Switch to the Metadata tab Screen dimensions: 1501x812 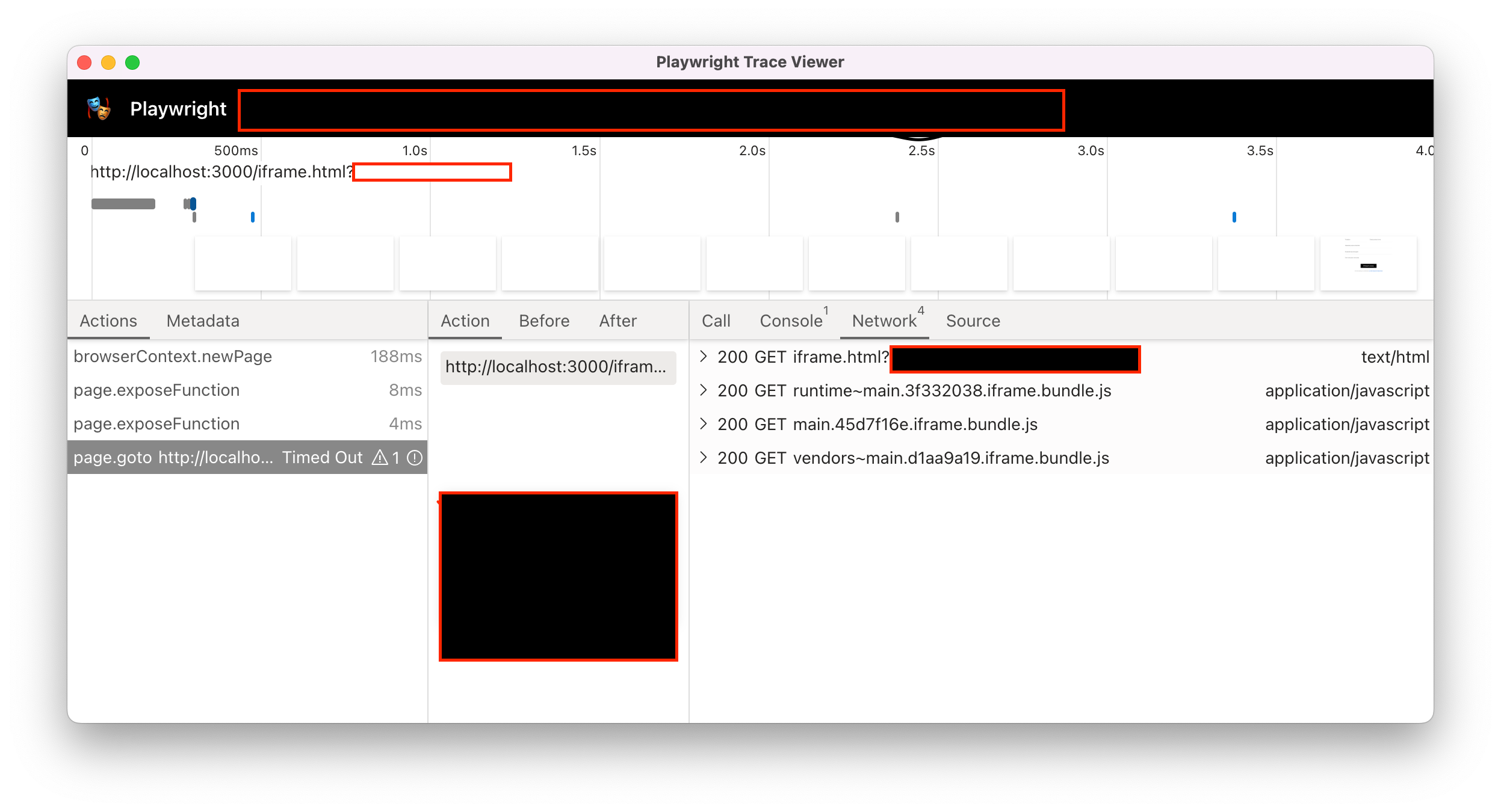(202, 321)
